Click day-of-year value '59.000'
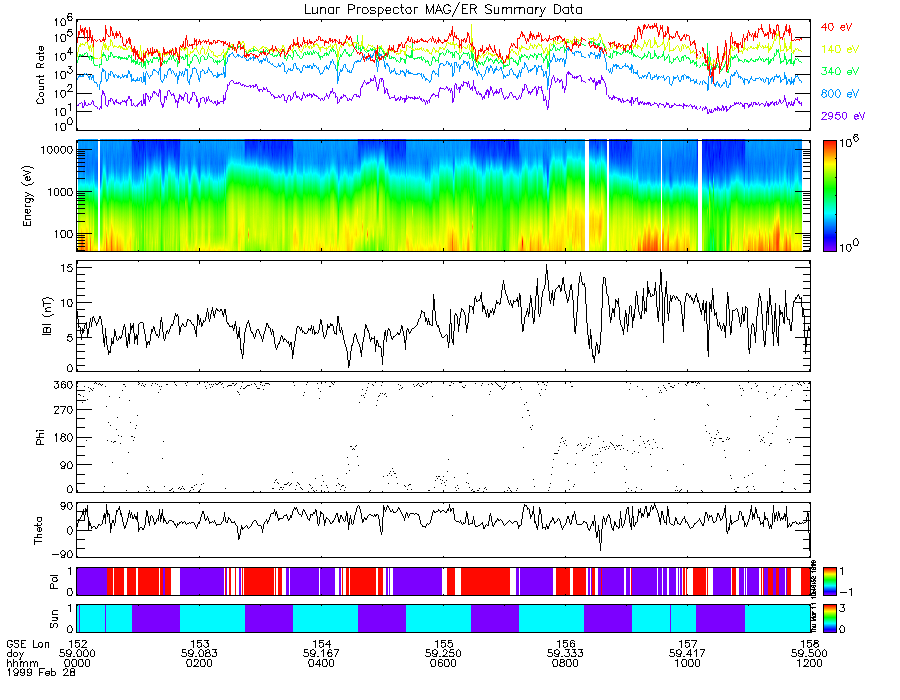The image size is (900, 700). point(77,654)
